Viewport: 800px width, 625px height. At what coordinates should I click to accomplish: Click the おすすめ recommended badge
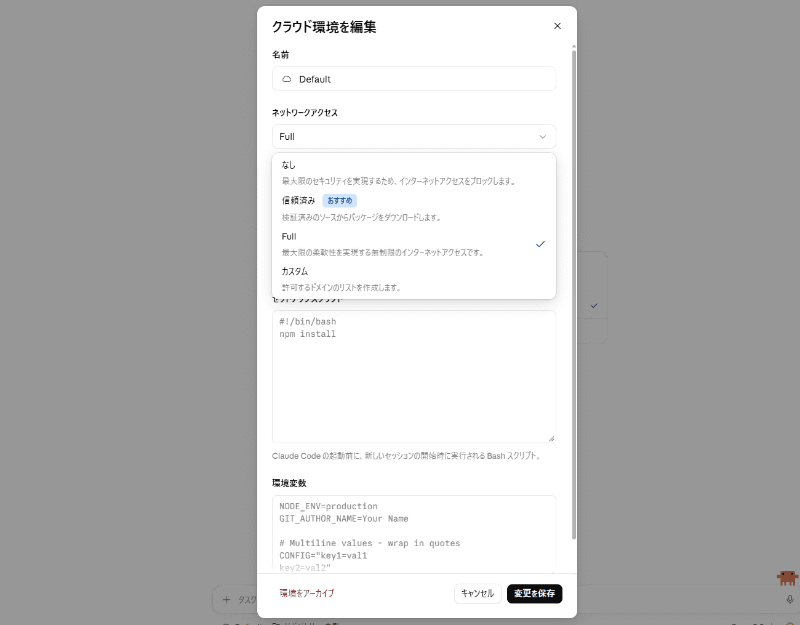(339, 201)
